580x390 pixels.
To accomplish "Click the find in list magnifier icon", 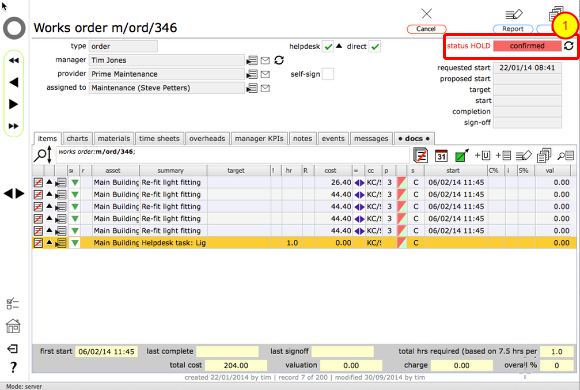I will click(566, 155).
